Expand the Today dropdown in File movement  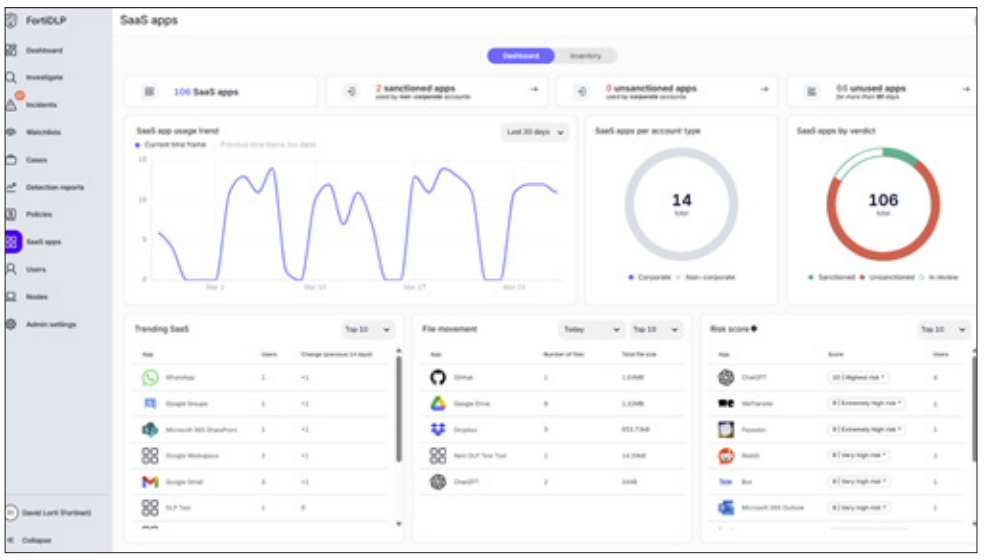590,329
